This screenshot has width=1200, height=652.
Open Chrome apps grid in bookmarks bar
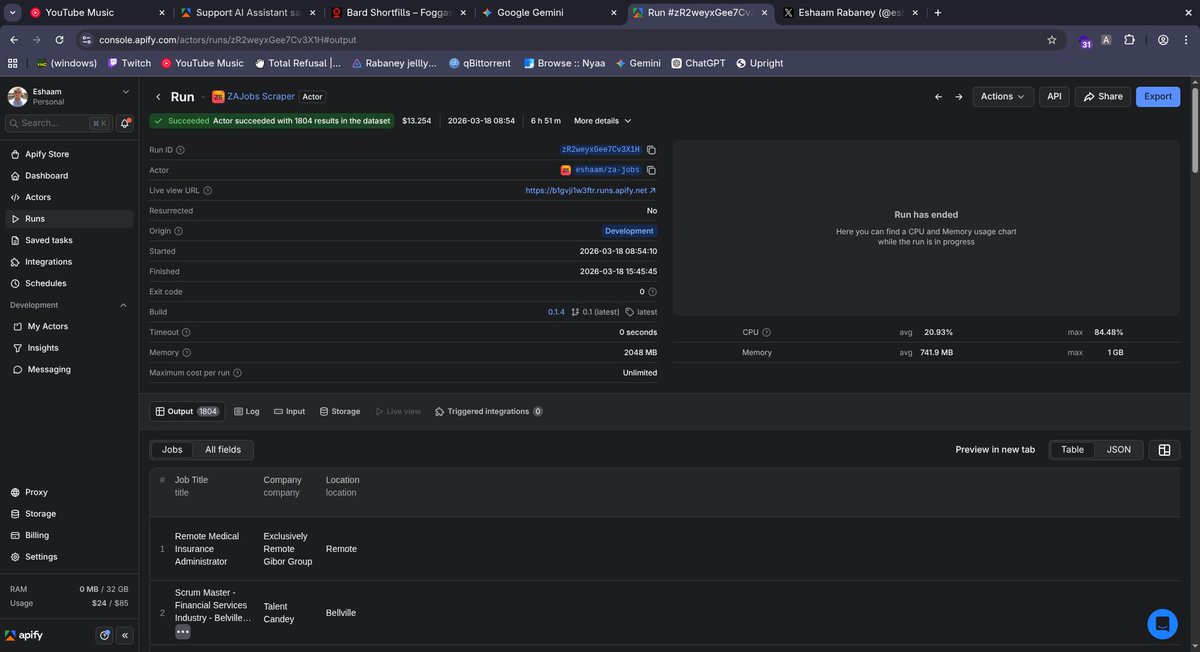click(x=13, y=63)
